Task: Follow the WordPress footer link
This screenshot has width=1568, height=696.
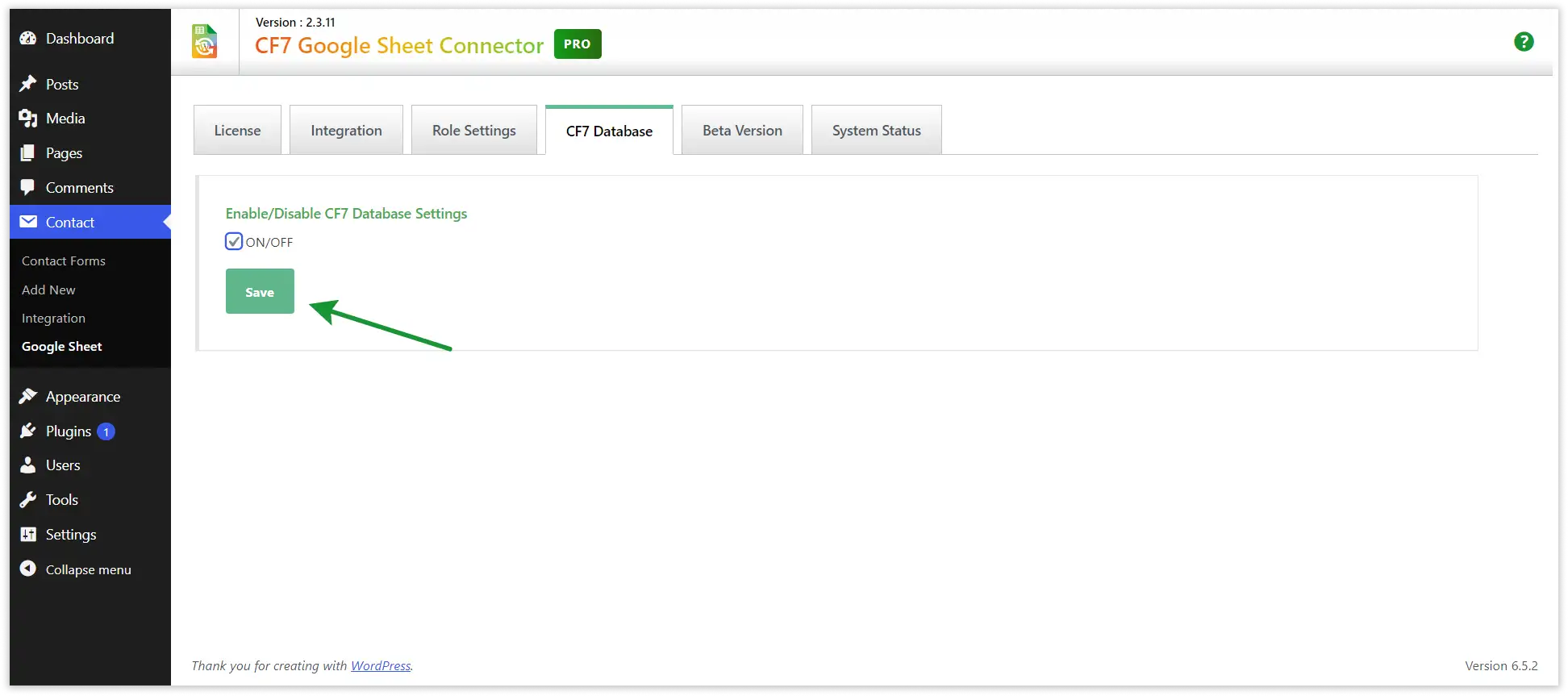Action: point(381,665)
